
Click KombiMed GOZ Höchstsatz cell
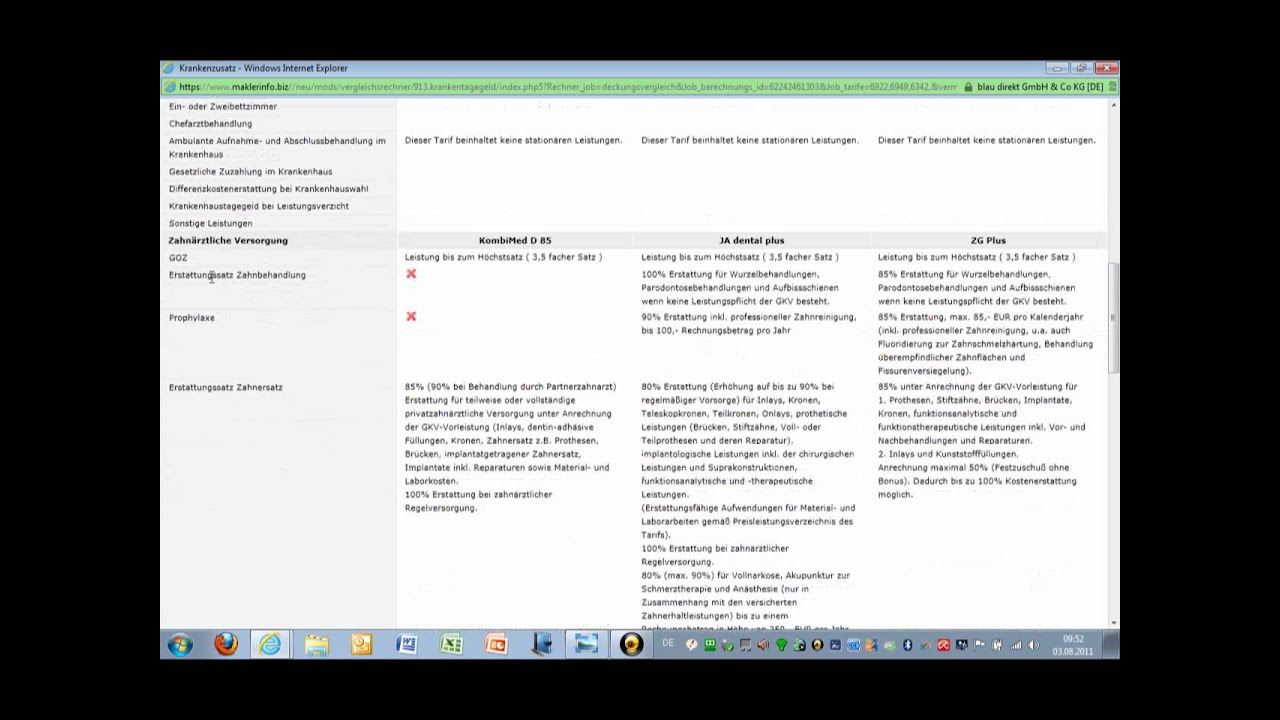(503, 257)
